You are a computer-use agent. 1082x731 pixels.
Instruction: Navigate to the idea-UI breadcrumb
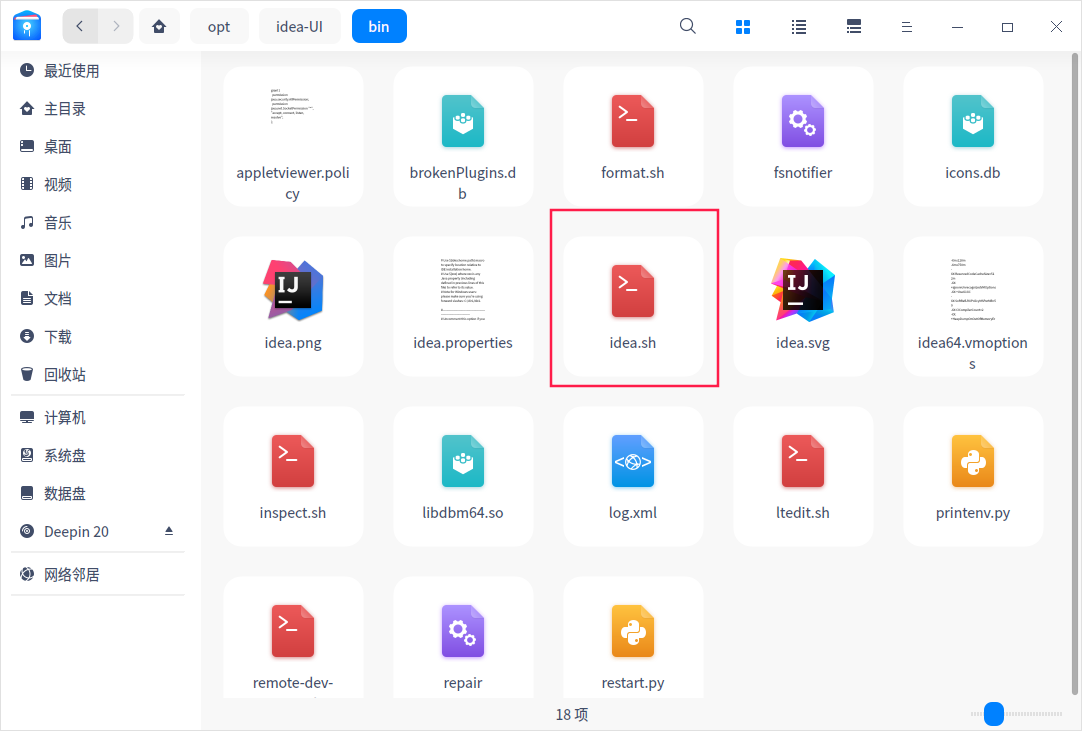point(299,26)
